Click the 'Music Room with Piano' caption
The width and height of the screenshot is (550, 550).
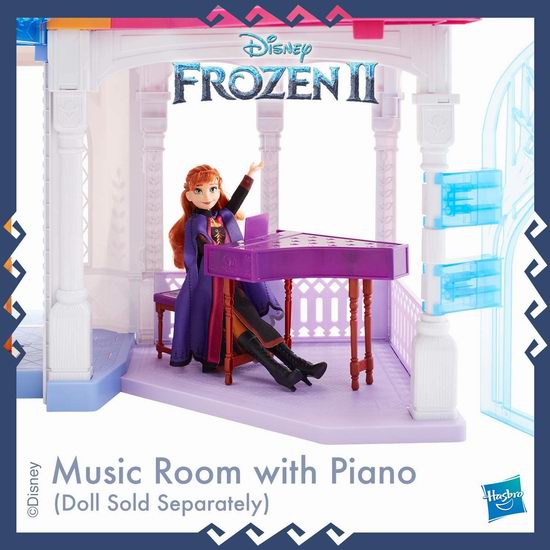pos(234,472)
